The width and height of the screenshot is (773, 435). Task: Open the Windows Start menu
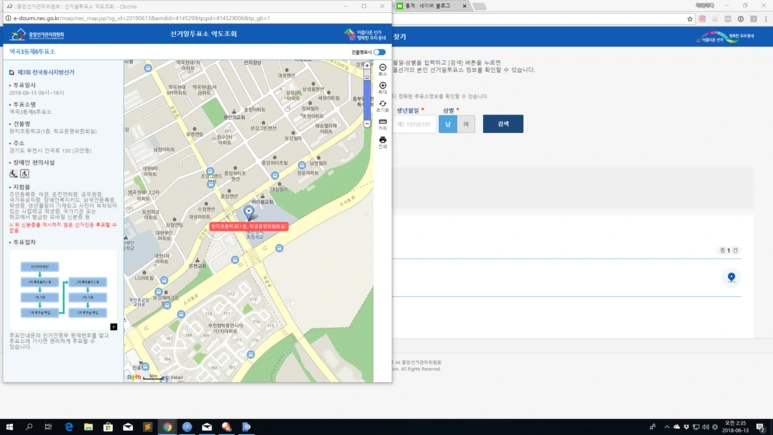(x=9, y=427)
